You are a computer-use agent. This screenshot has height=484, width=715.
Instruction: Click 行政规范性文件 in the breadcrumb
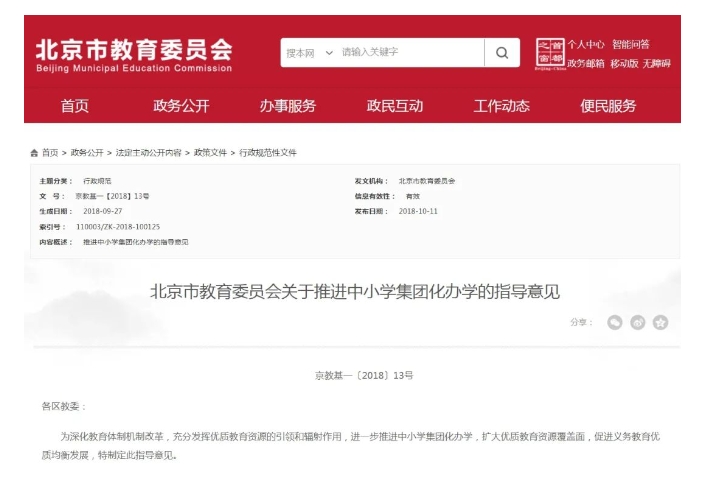[268, 153]
